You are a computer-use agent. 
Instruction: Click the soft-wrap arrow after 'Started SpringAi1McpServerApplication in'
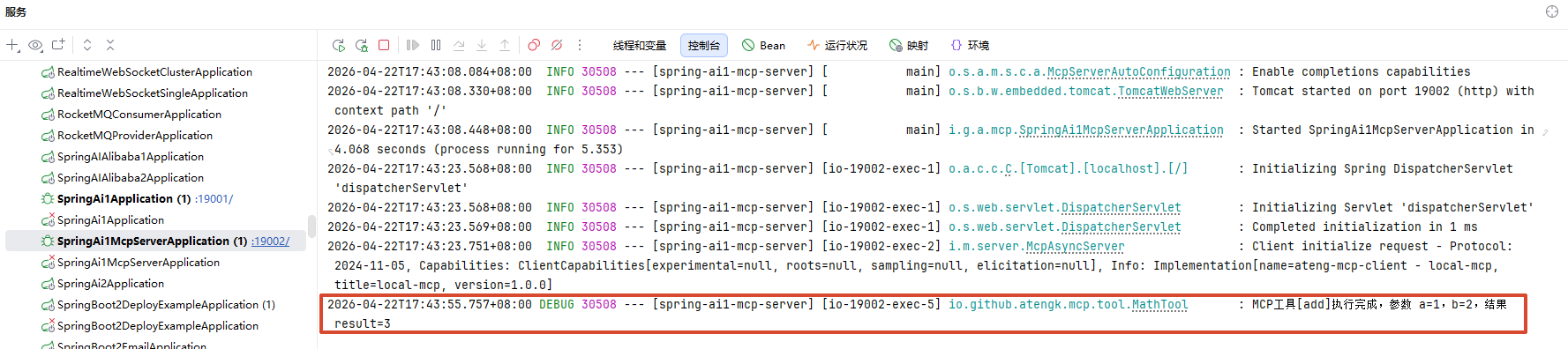(1545, 131)
